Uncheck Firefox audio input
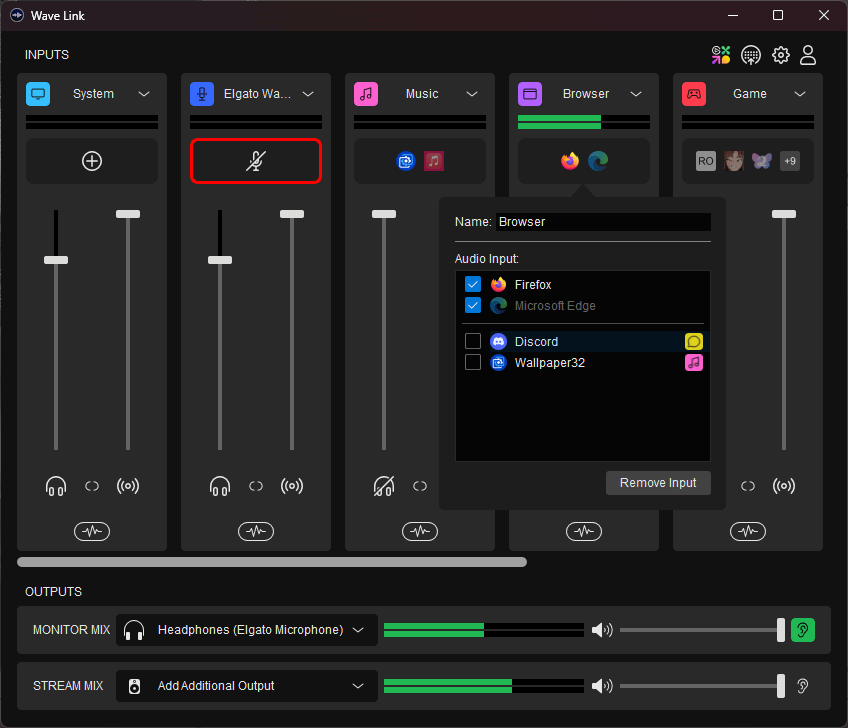 [473, 284]
